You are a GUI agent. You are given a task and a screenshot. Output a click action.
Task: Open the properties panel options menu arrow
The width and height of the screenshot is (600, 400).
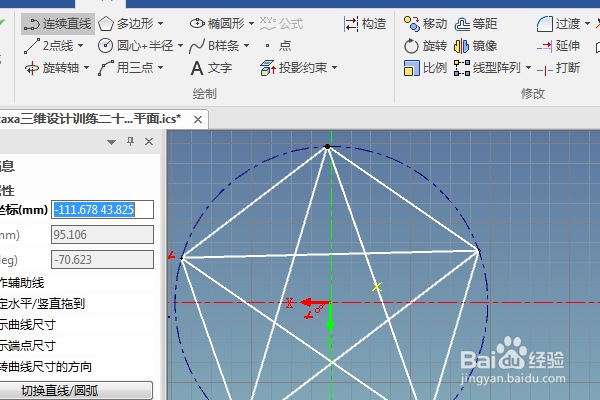(111, 142)
